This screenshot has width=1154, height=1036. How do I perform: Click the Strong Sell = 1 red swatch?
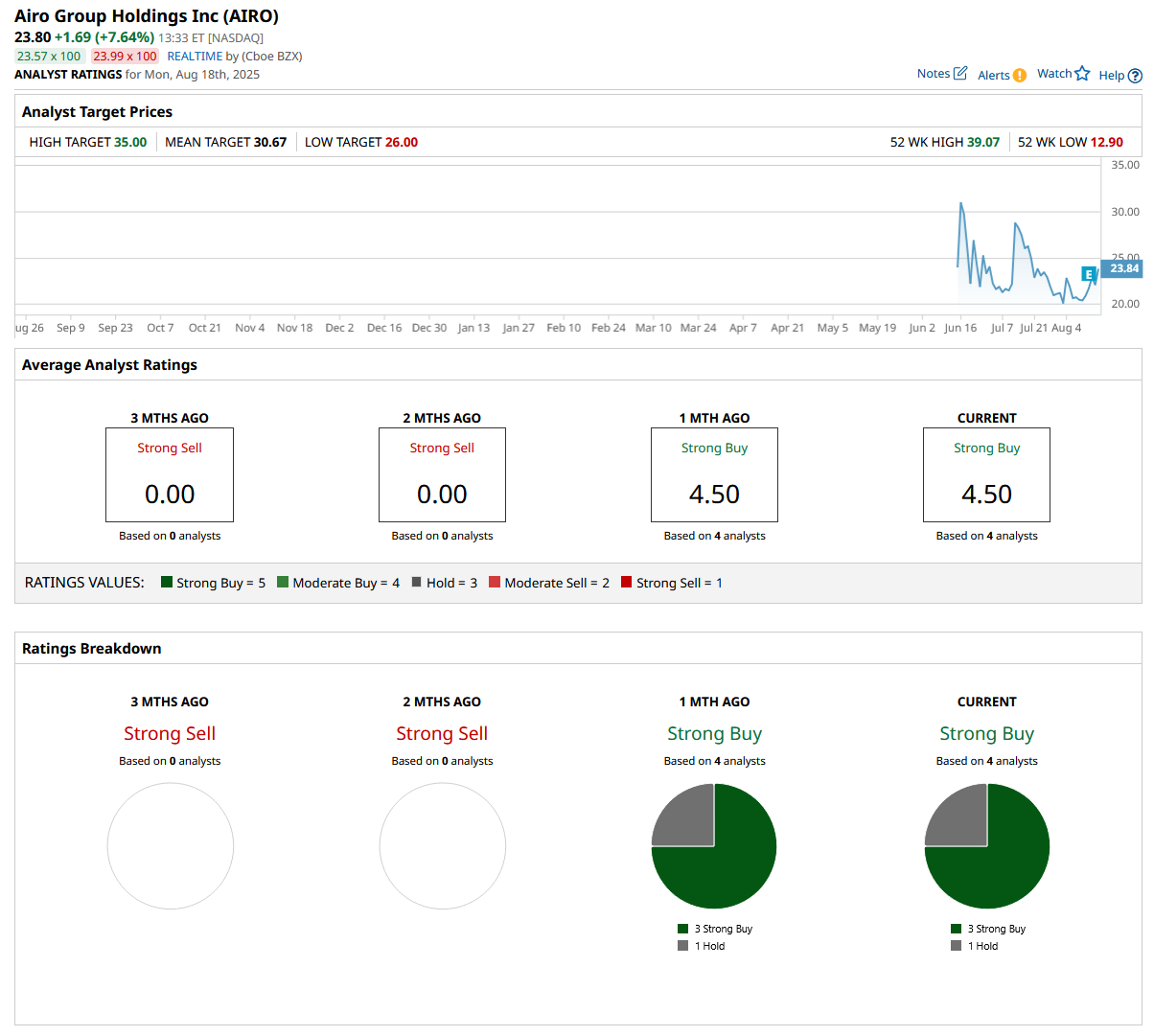[x=627, y=582]
